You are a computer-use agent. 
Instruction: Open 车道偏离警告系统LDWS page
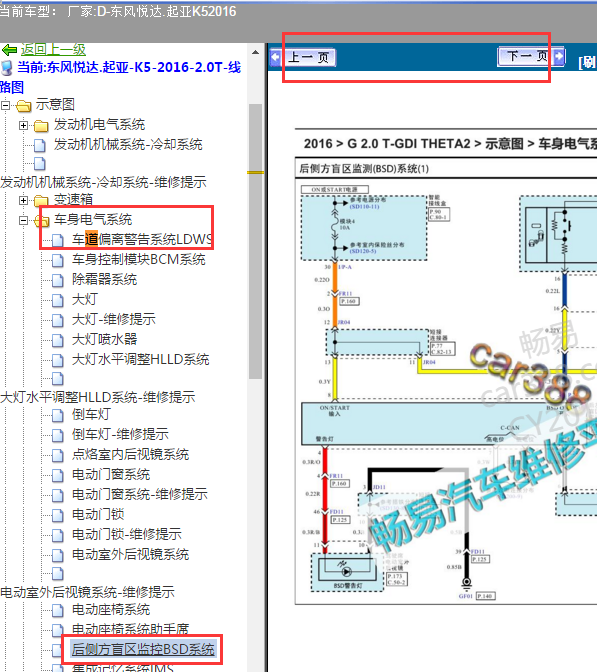click(x=142, y=239)
